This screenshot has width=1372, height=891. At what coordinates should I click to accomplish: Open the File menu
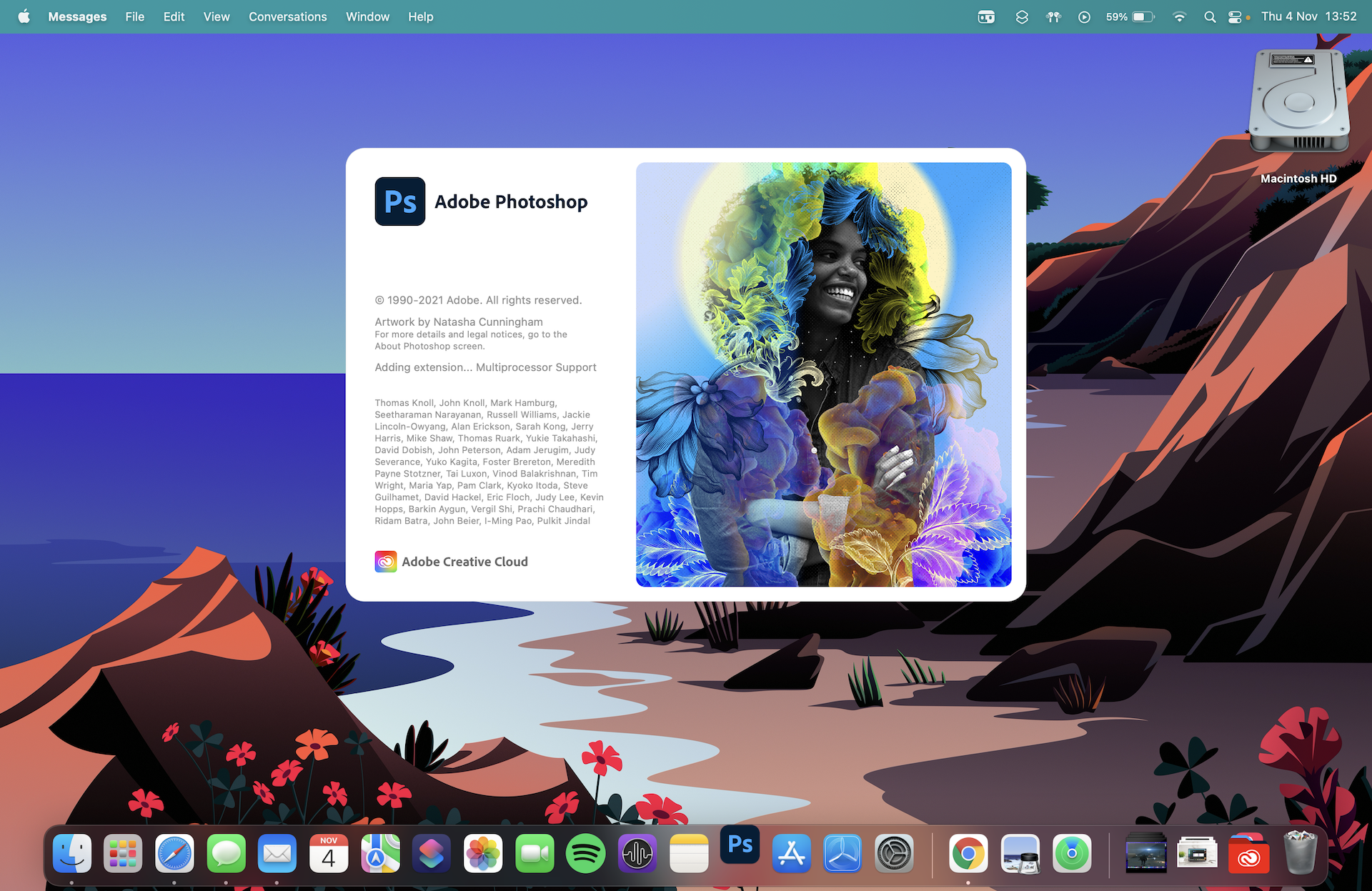(134, 16)
